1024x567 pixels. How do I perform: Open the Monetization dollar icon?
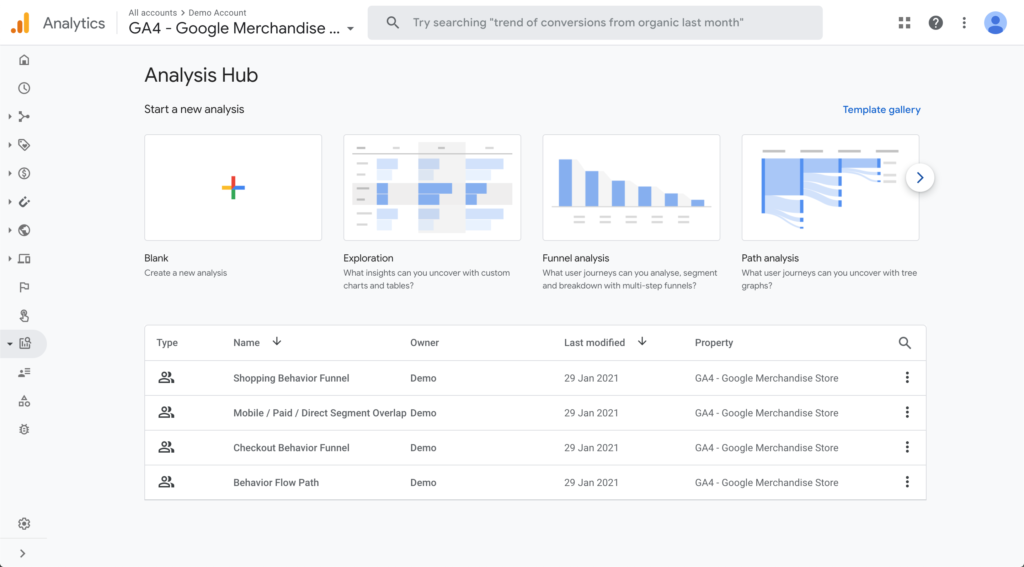[24, 173]
